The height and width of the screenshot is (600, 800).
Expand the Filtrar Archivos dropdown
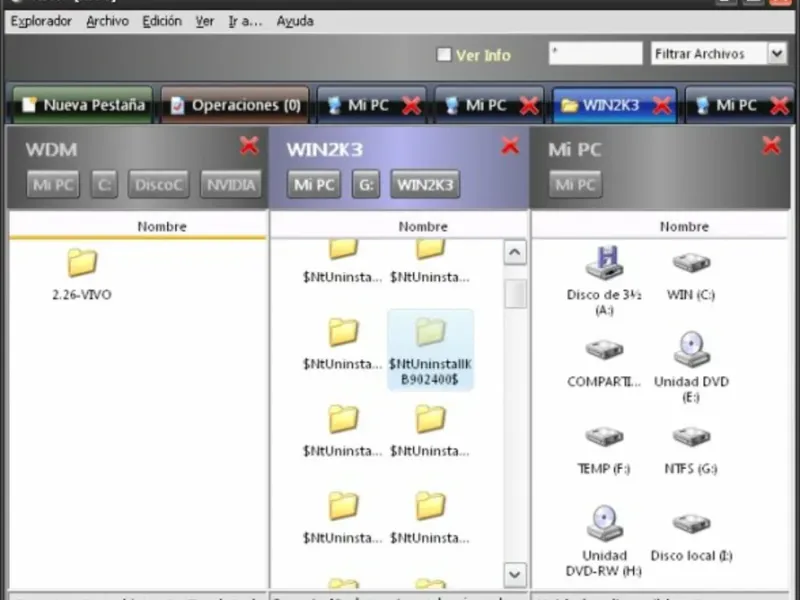777,54
